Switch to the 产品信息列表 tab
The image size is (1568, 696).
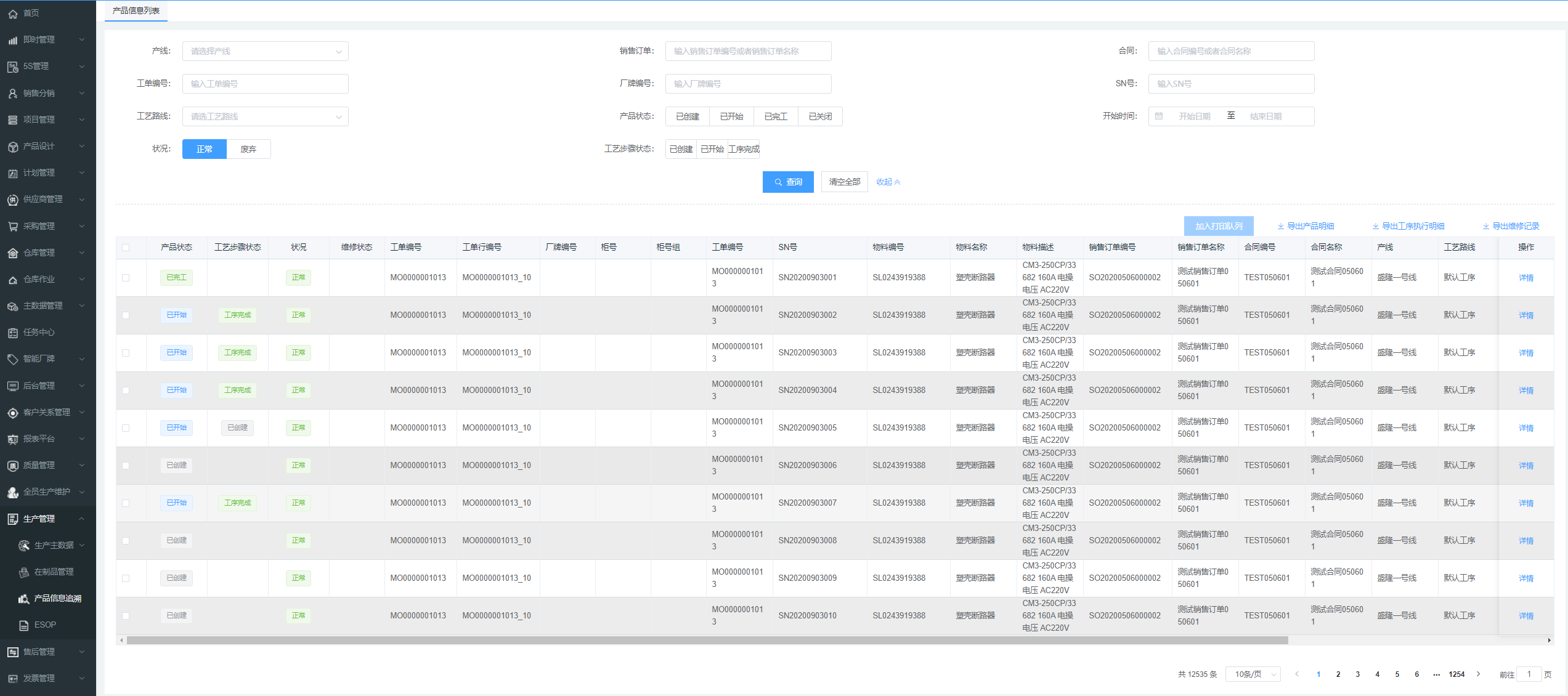(x=136, y=10)
